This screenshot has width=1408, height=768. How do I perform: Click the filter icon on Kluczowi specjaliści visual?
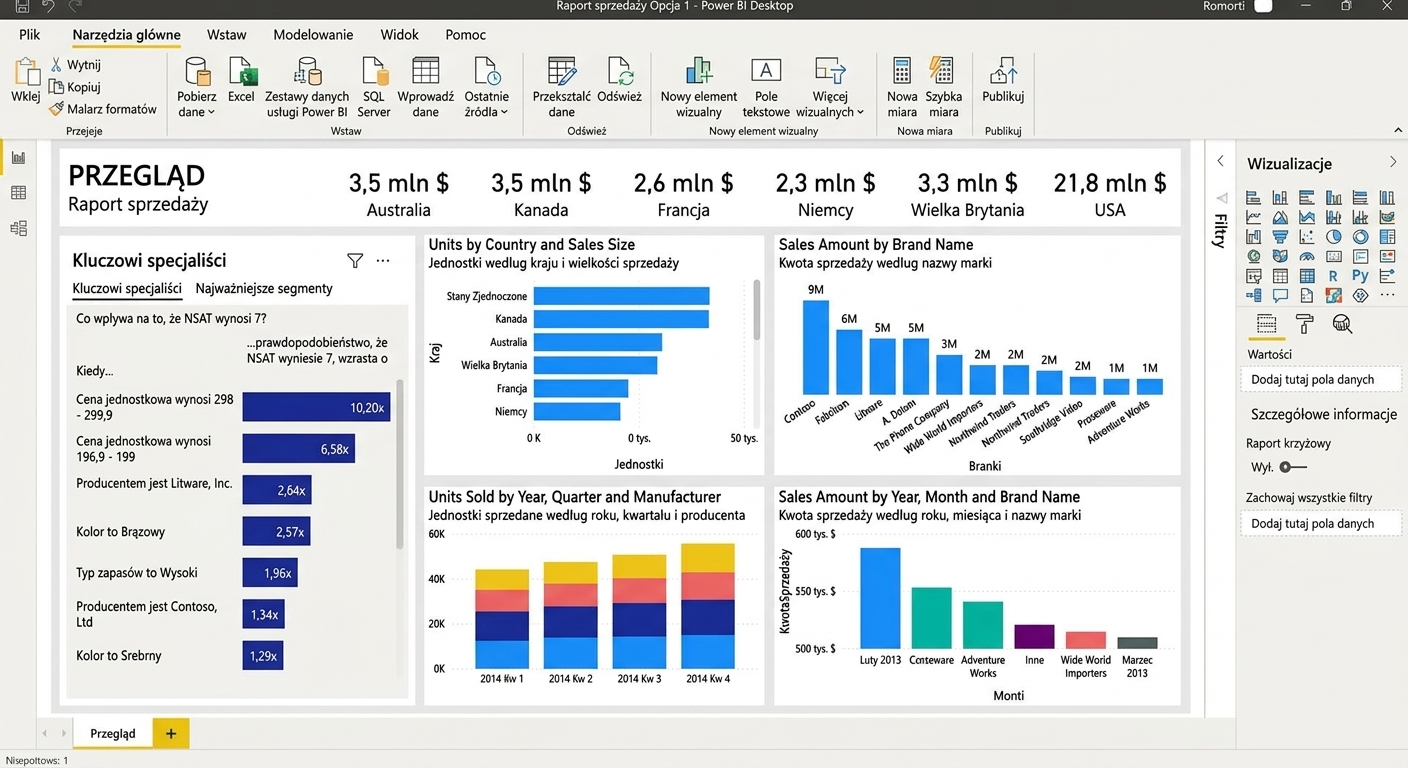tap(355, 261)
